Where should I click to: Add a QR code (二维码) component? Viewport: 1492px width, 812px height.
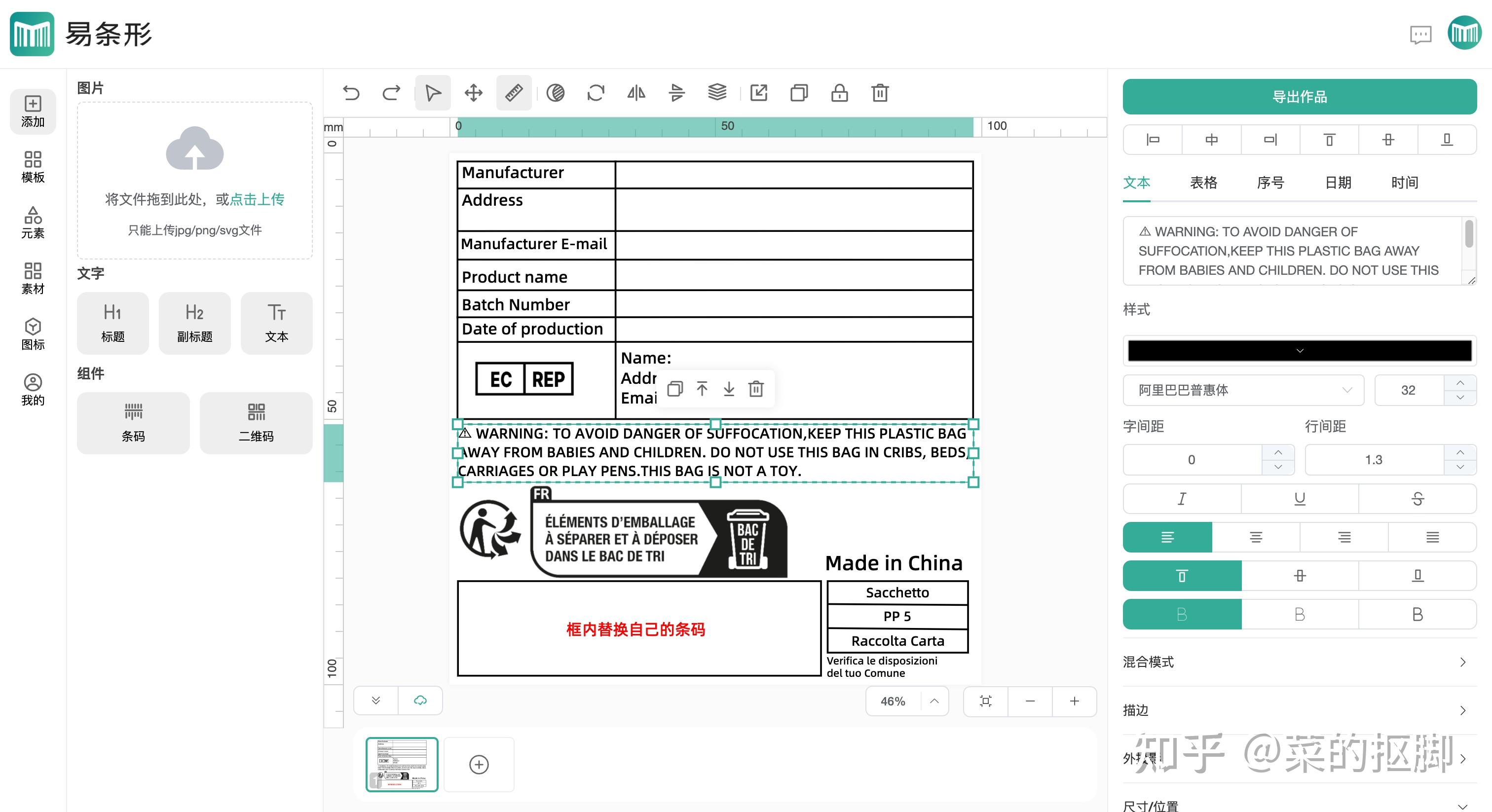[256, 423]
